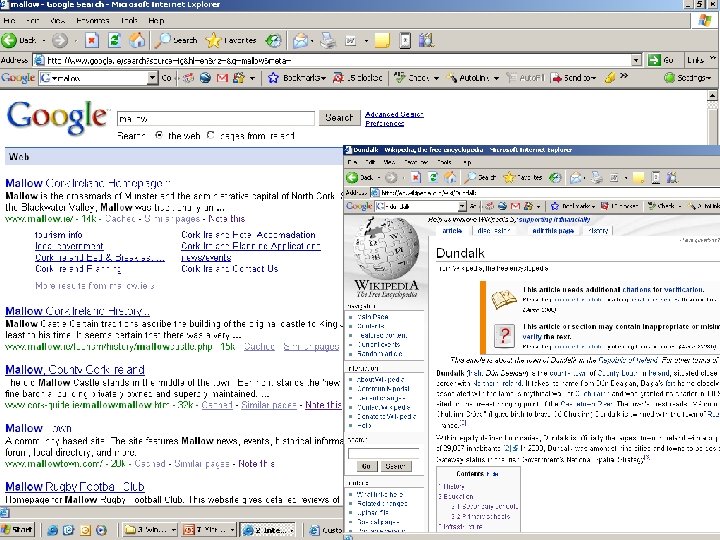Screen dimensions: 720x540
Task: Click the '2 Inte...' Internet Explorer taskbar group
Action: 268,530
